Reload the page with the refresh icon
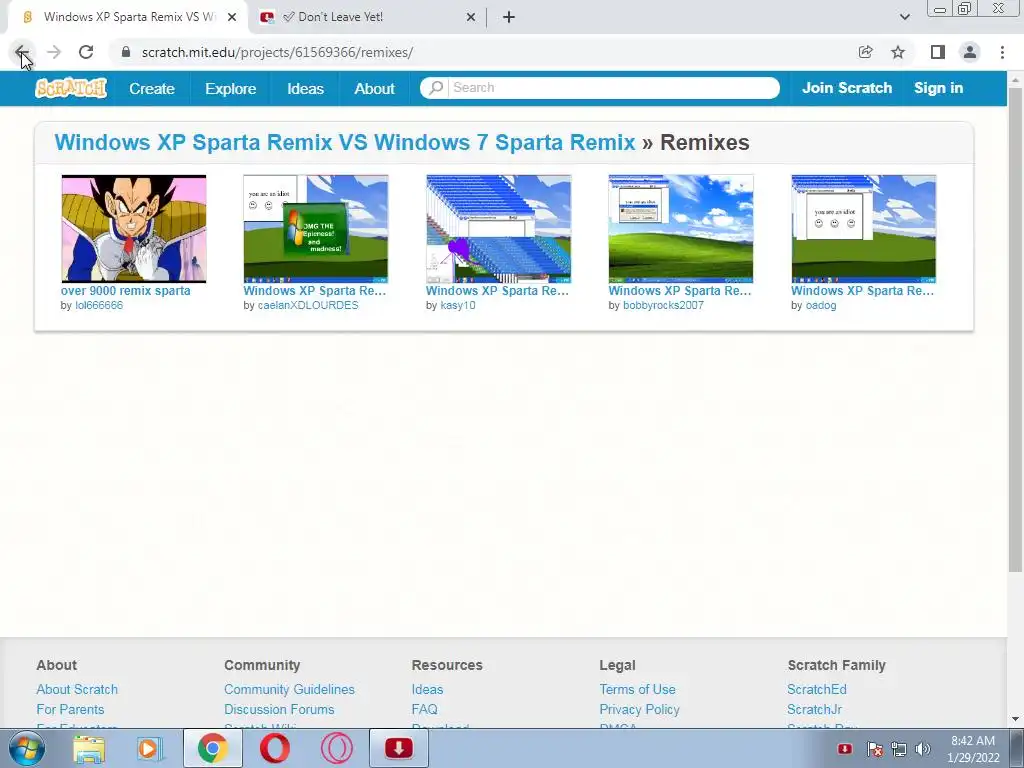This screenshot has height=768, width=1024. tap(86, 52)
